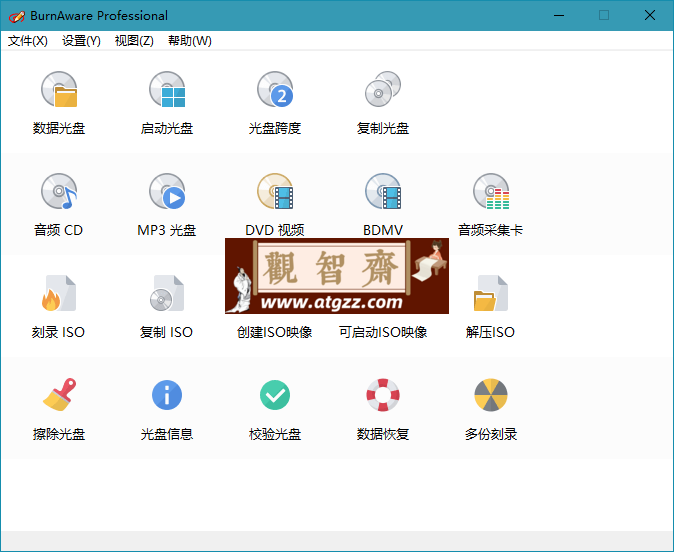
Task: Click the 创建ISO映像 label
Action: [x=275, y=332]
